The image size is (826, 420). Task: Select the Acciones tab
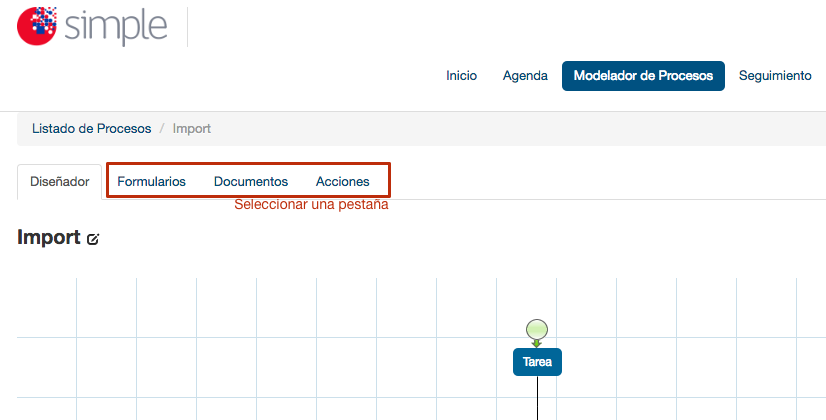[342, 182]
